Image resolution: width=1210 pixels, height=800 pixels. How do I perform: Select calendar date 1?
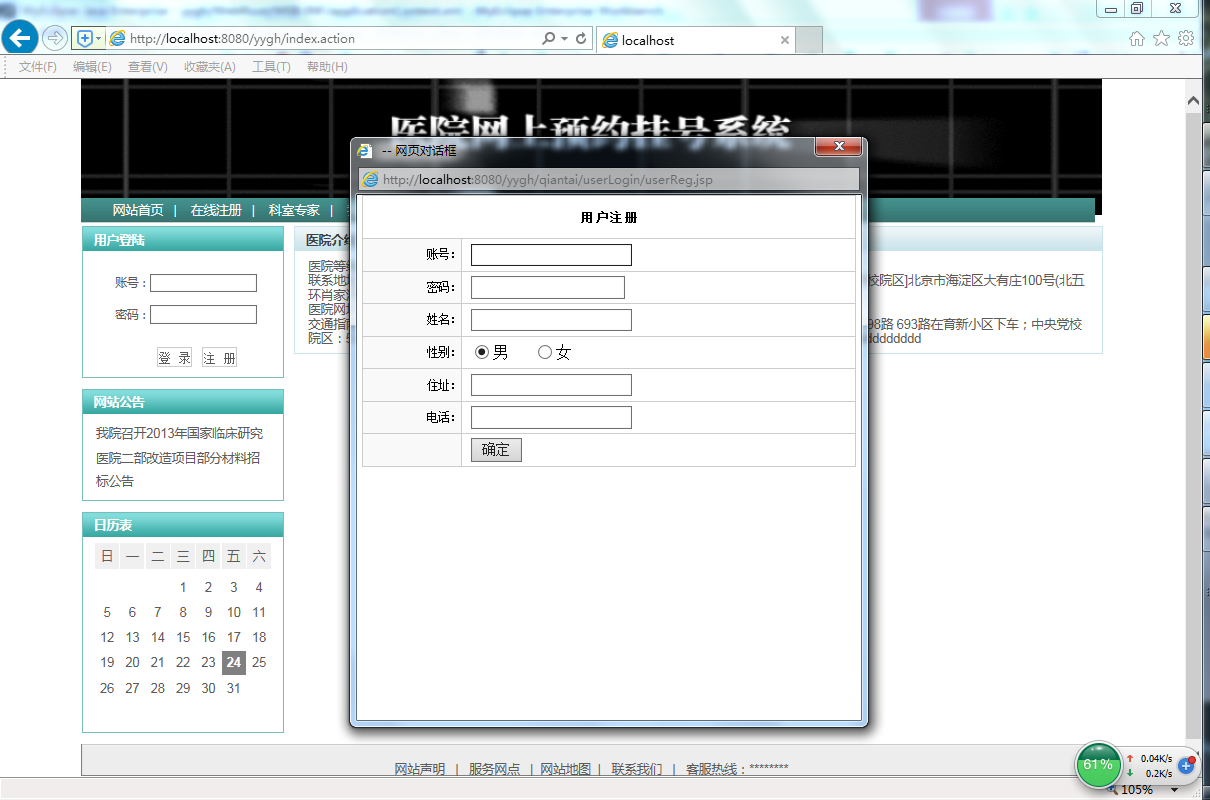[183, 587]
